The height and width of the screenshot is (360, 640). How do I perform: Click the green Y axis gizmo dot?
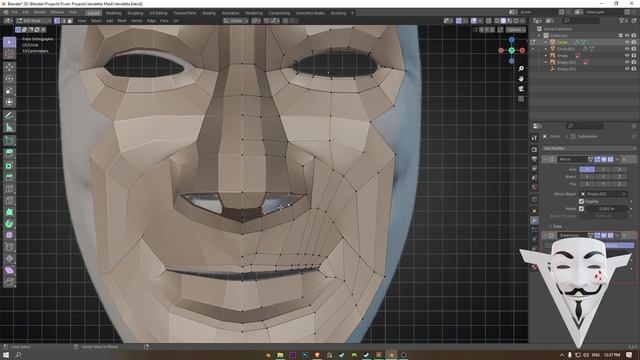[x=511, y=50]
